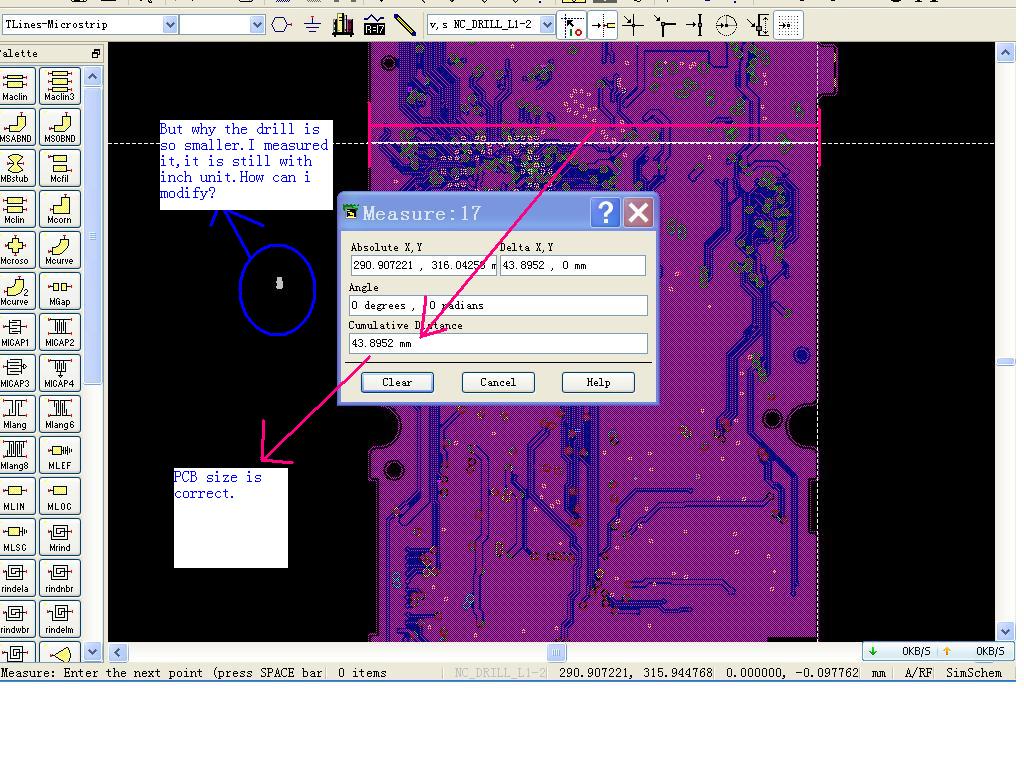
Task: Select the MLSC short-circuit stub component
Action: (x=16, y=538)
